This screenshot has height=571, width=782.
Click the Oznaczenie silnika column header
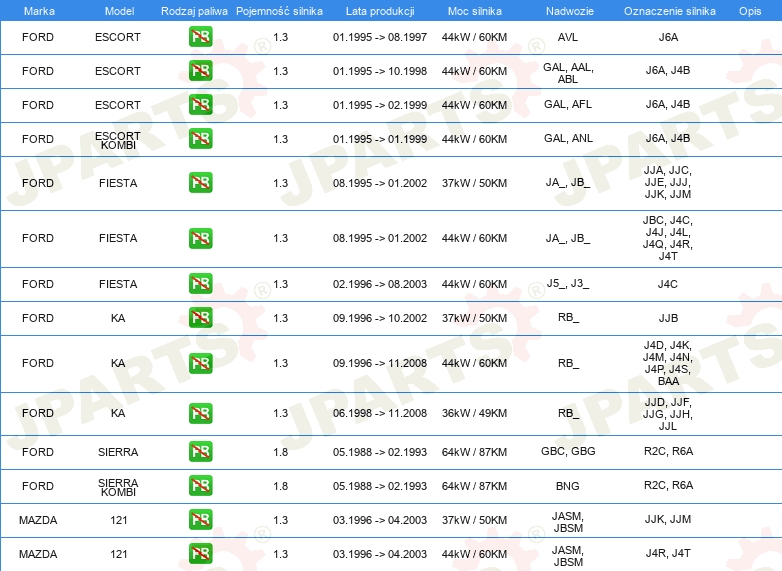[669, 11]
